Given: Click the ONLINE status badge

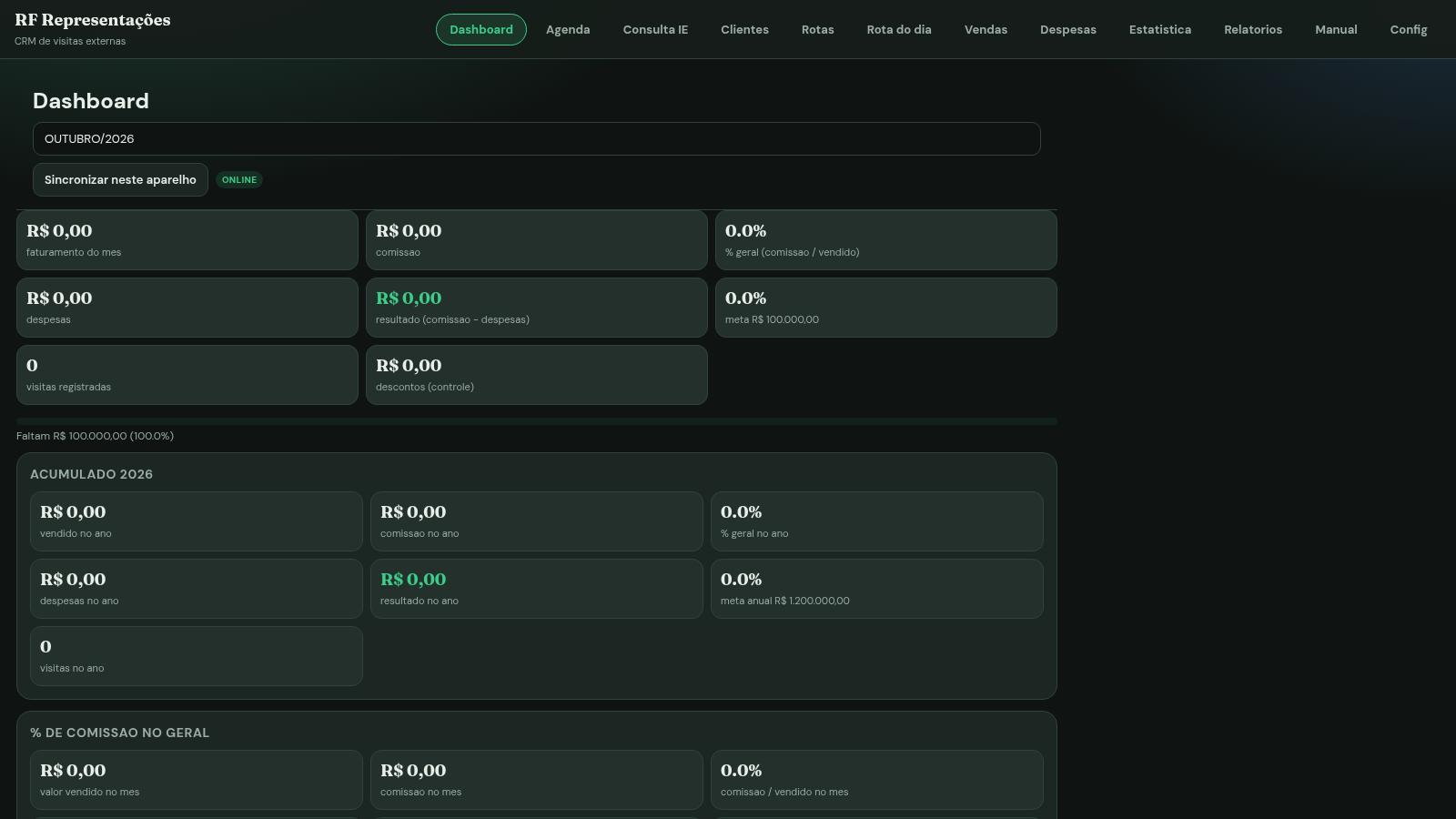Looking at the screenshot, I should click(x=239, y=180).
